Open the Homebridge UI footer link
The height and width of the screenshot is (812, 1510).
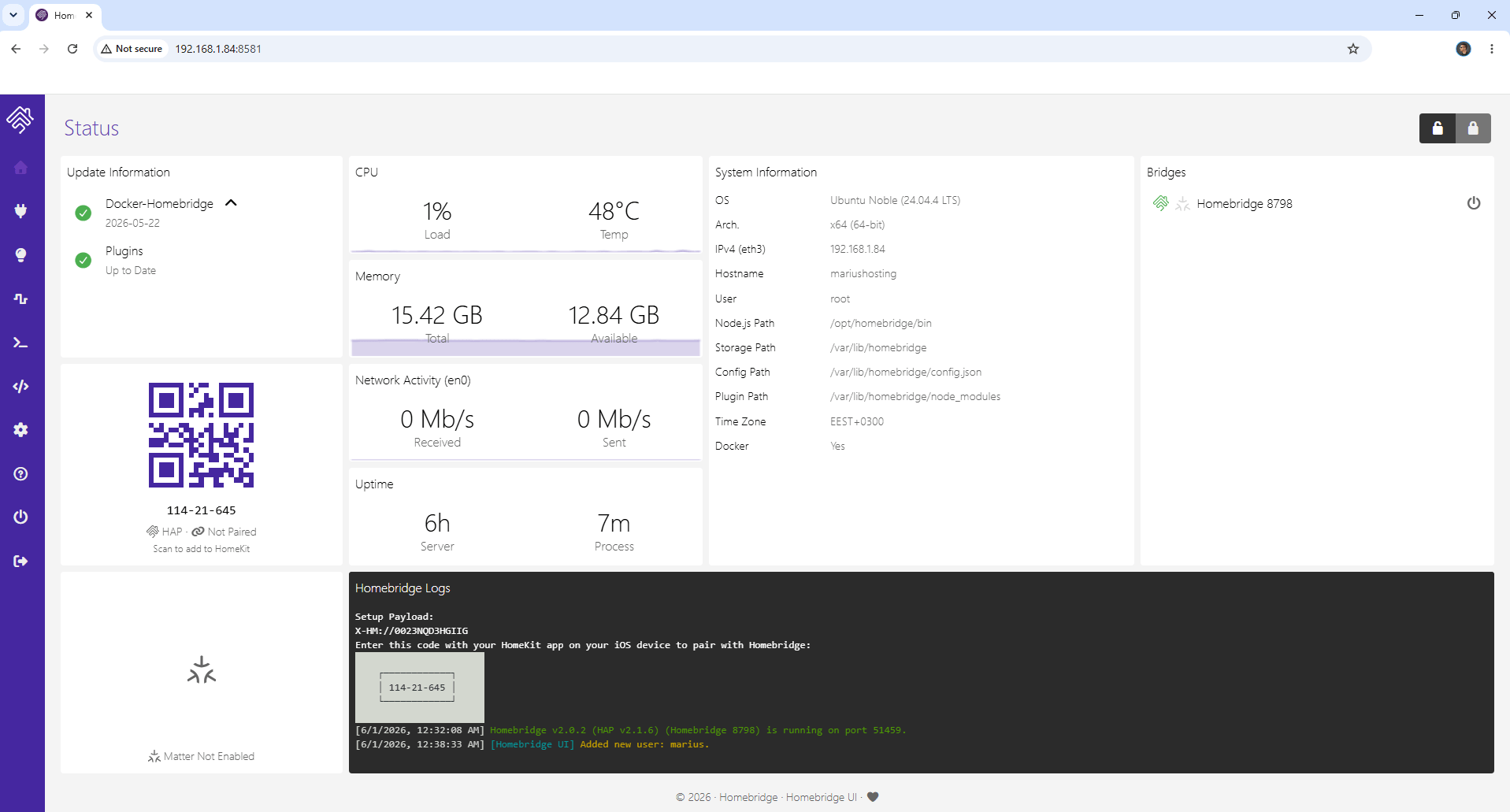(x=822, y=797)
